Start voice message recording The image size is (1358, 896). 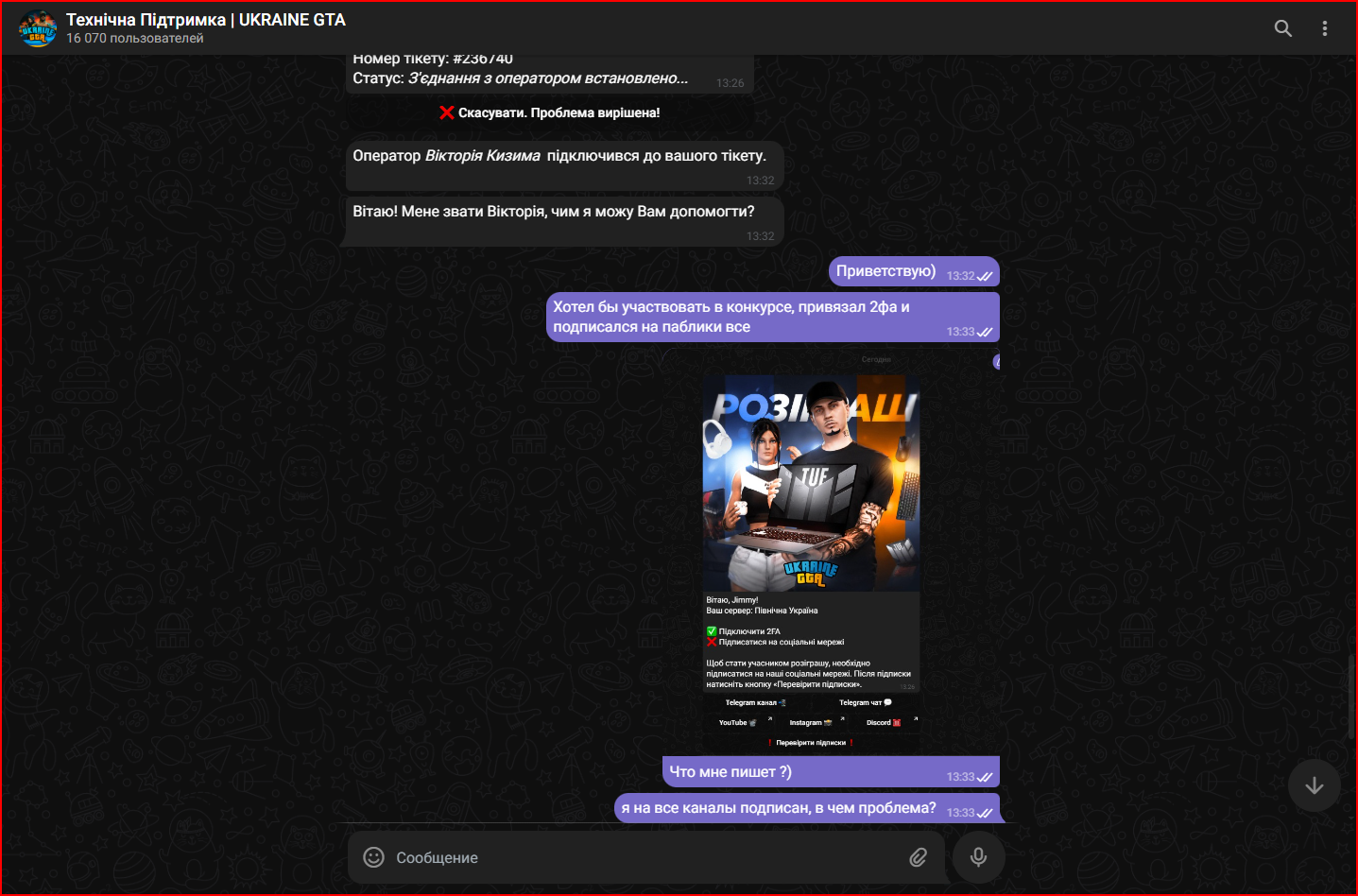tap(978, 857)
